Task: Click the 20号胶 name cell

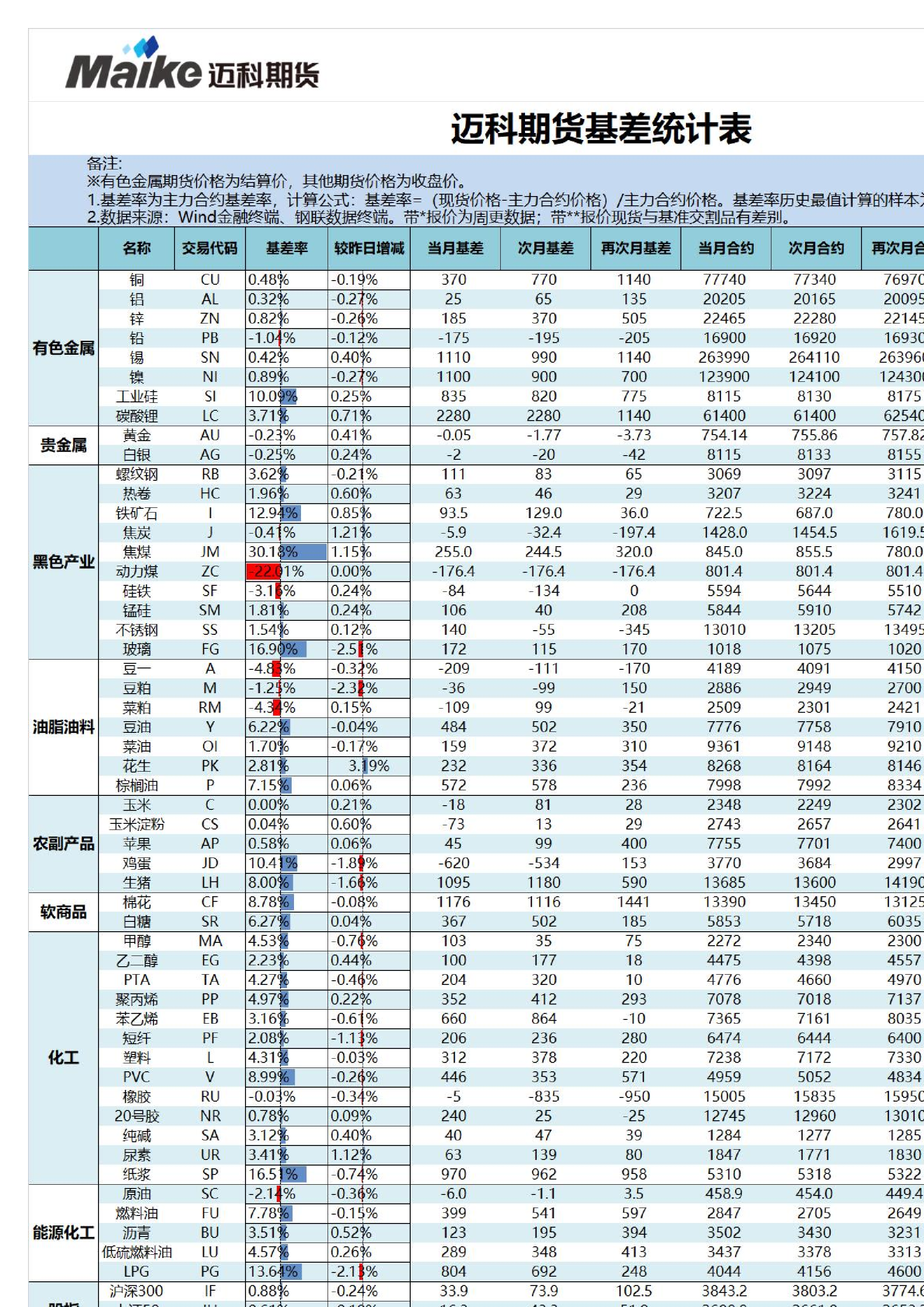Action: point(137,1116)
